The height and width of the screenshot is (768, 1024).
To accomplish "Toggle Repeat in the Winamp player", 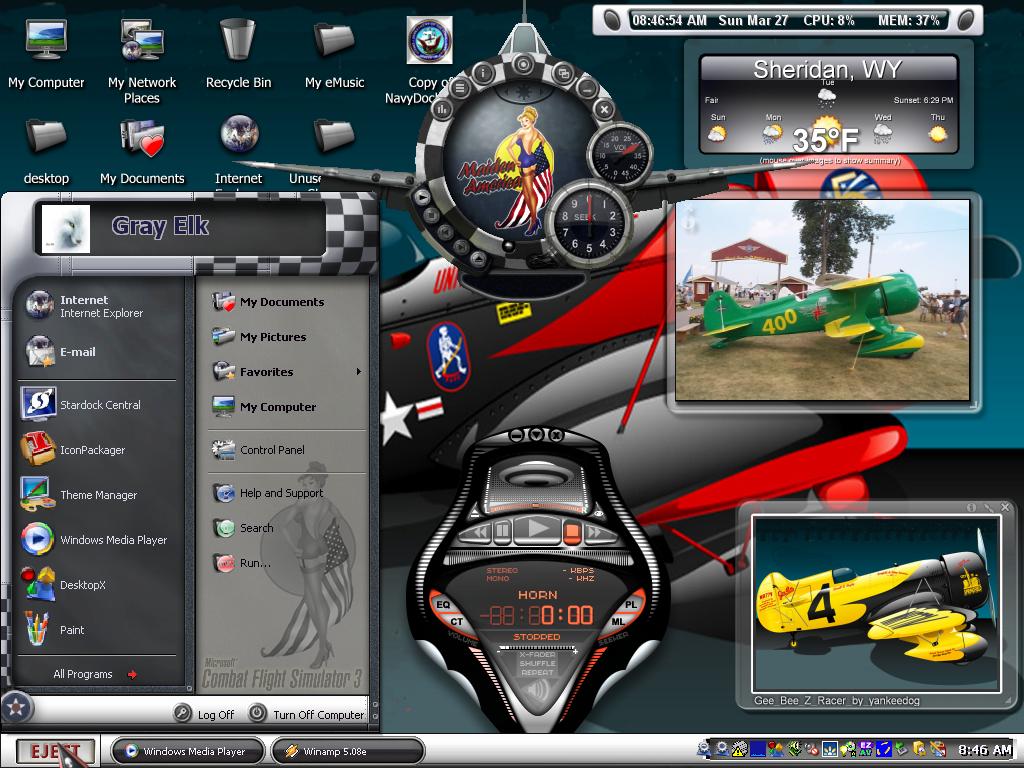I will [x=537, y=672].
